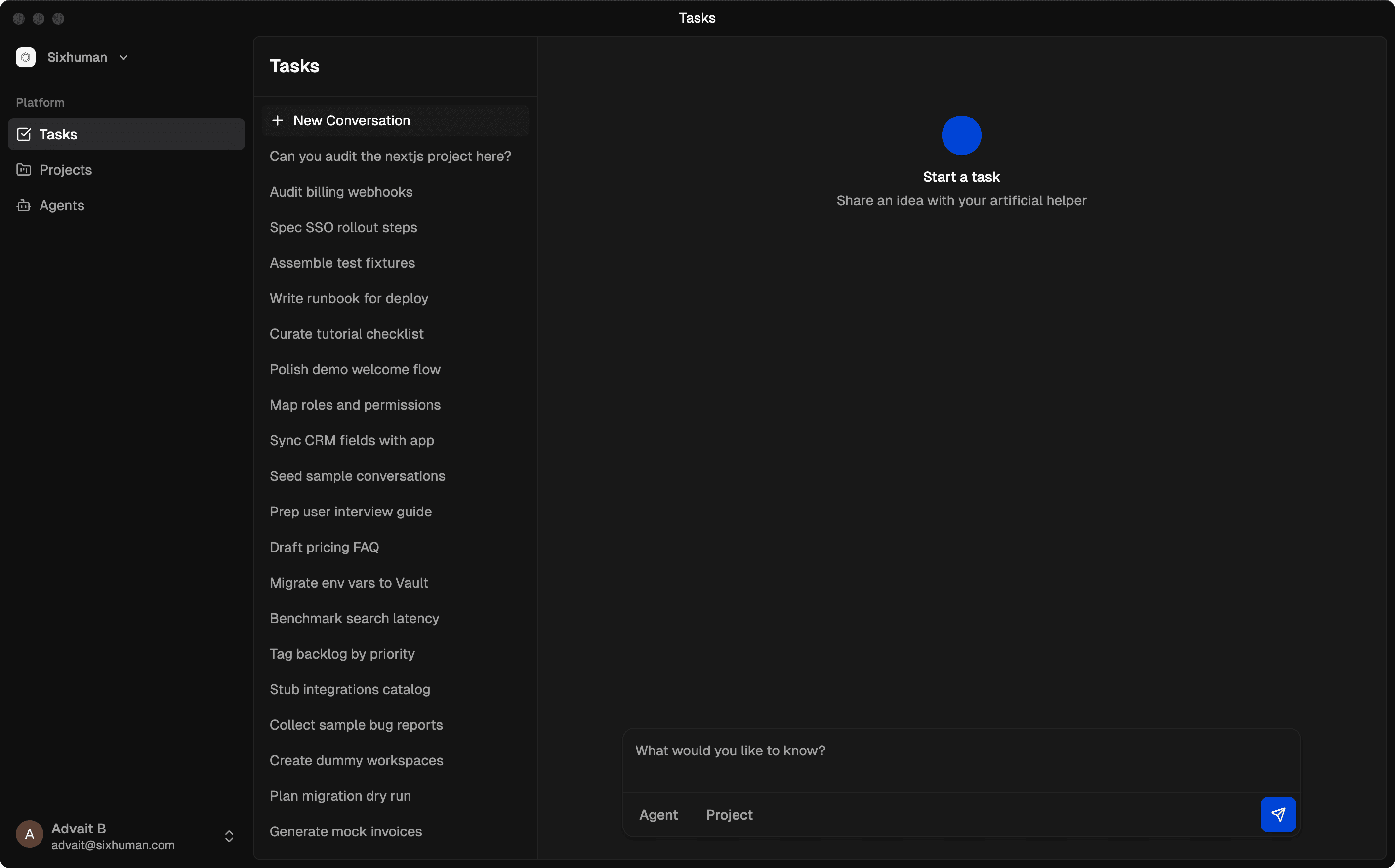Open the Migrate env vars to Vault task
1395x868 pixels.
[349, 583]
